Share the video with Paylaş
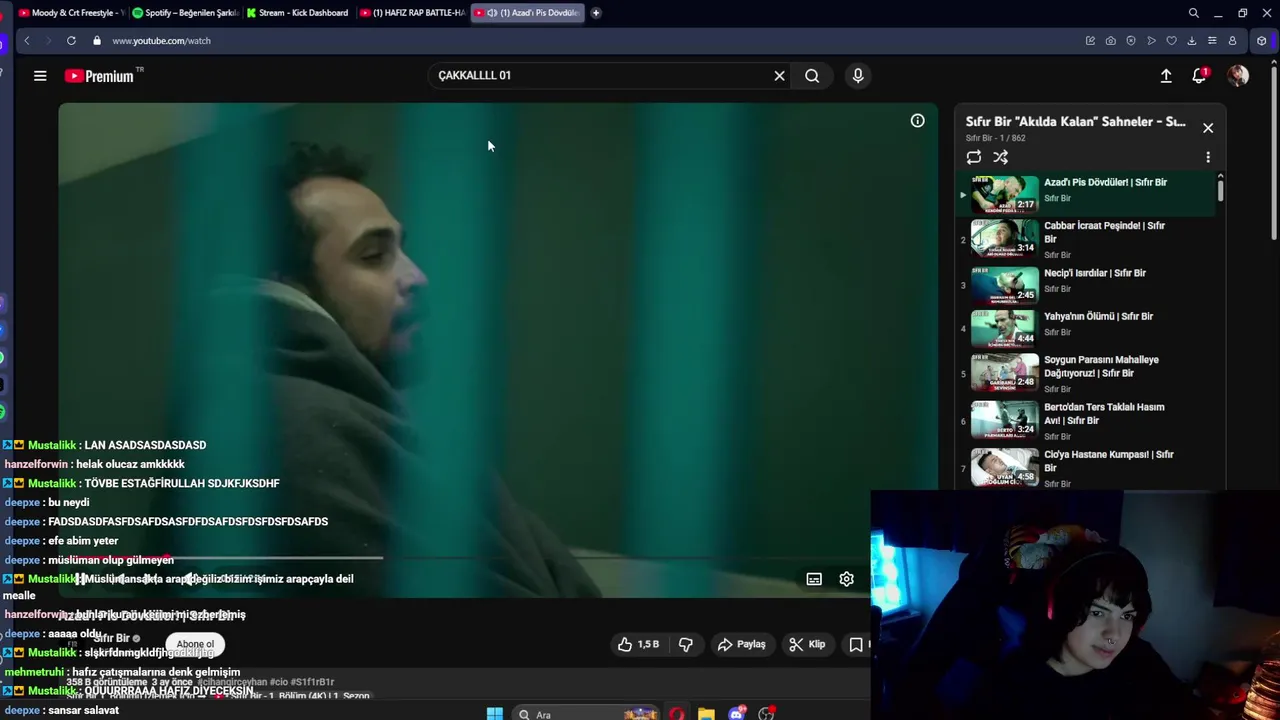1280x720 pixels. 741,645
